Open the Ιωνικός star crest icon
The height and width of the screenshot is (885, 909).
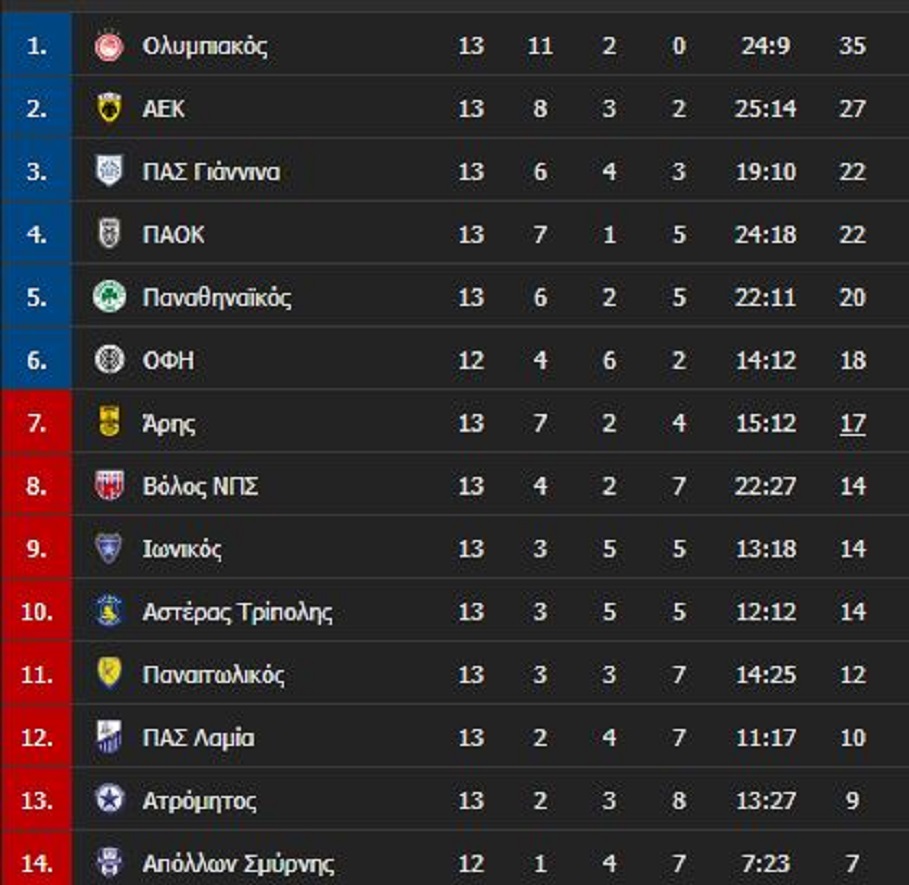point(109,548)
